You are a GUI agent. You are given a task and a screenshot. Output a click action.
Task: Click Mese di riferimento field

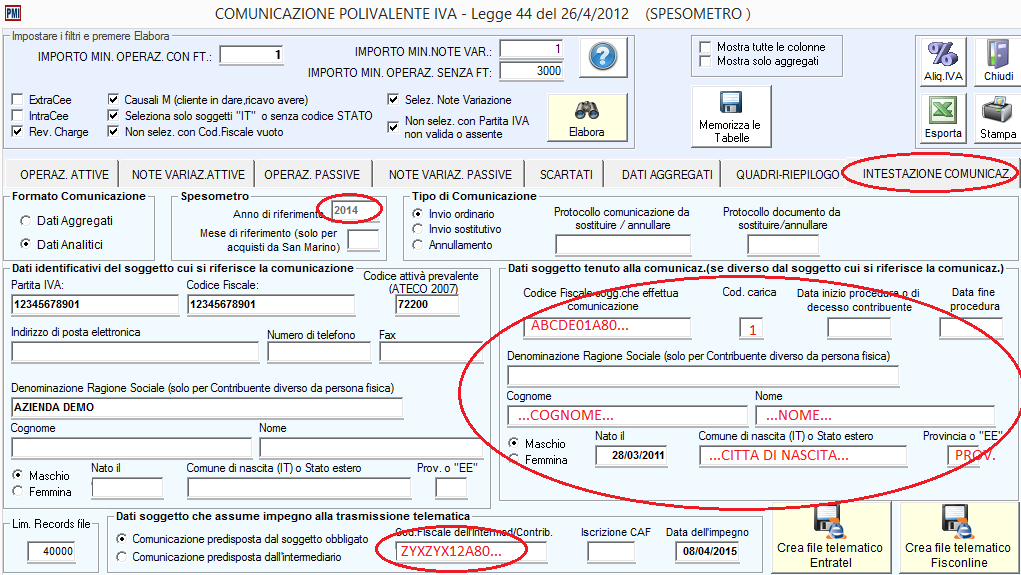[x=363, y=240]
